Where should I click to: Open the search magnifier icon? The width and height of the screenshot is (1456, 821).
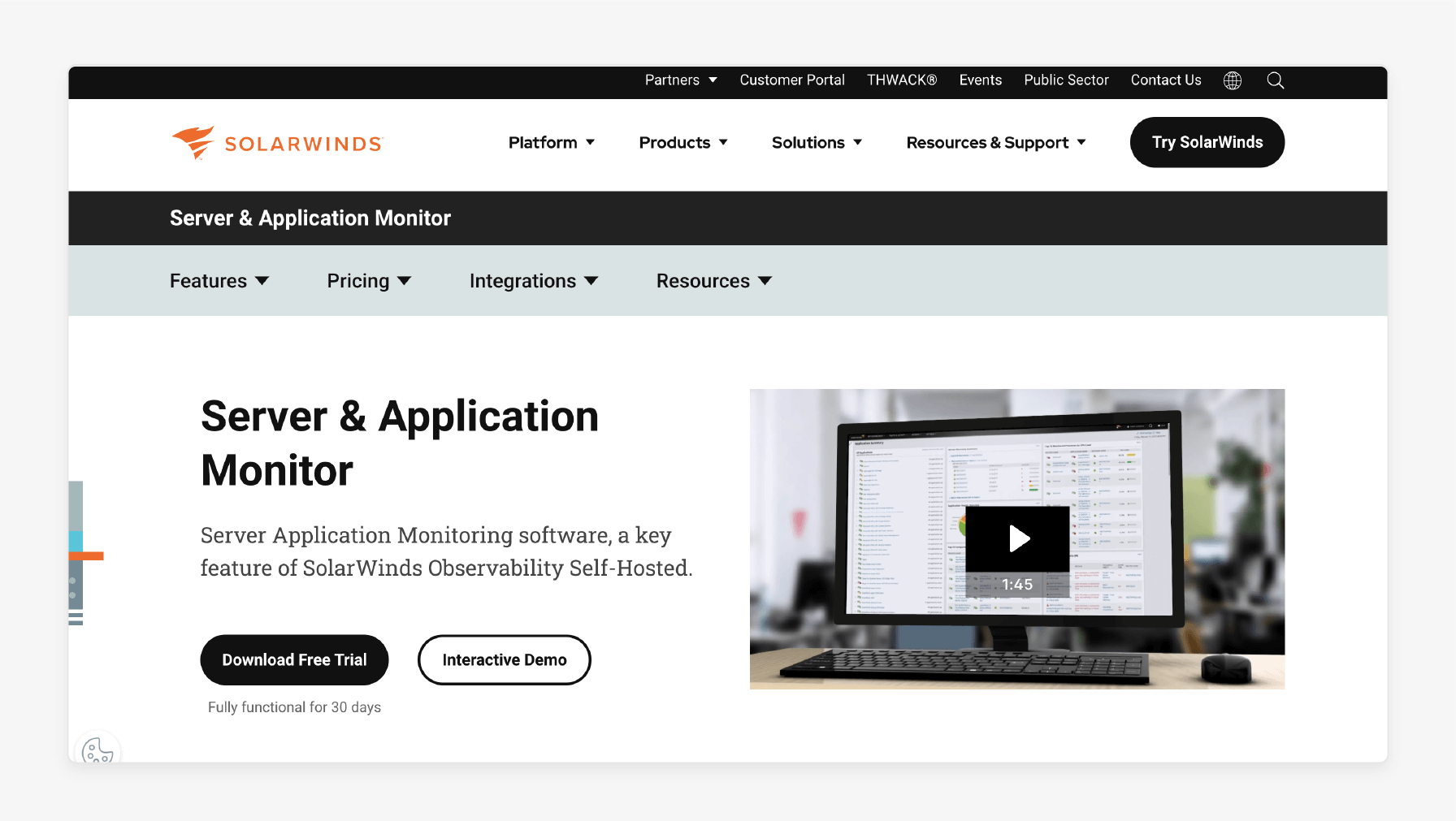pyautogui.click(x=1276, y=80)
